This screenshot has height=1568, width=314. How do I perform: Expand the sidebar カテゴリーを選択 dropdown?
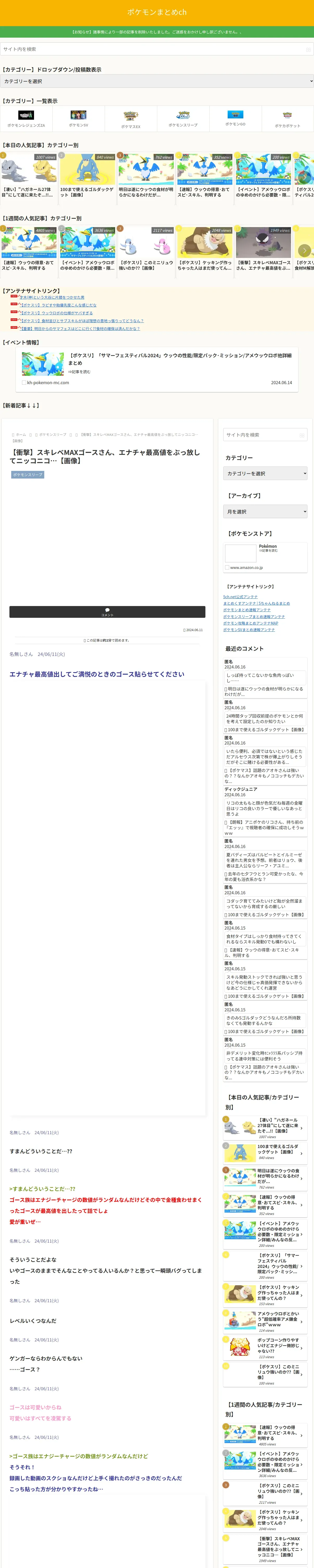265,474
